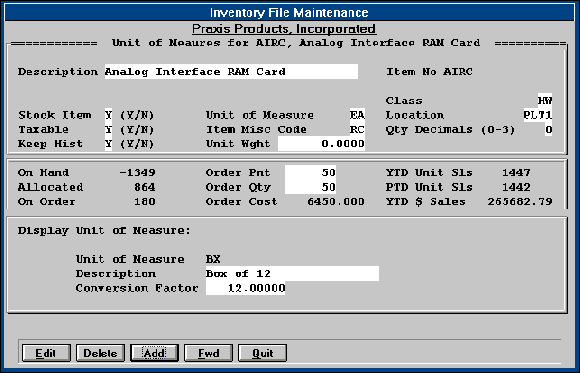The height and width of the screenshot is (373, 580).
Task: Click the Keep Hist Y/N field
Action: pos(108,144)
